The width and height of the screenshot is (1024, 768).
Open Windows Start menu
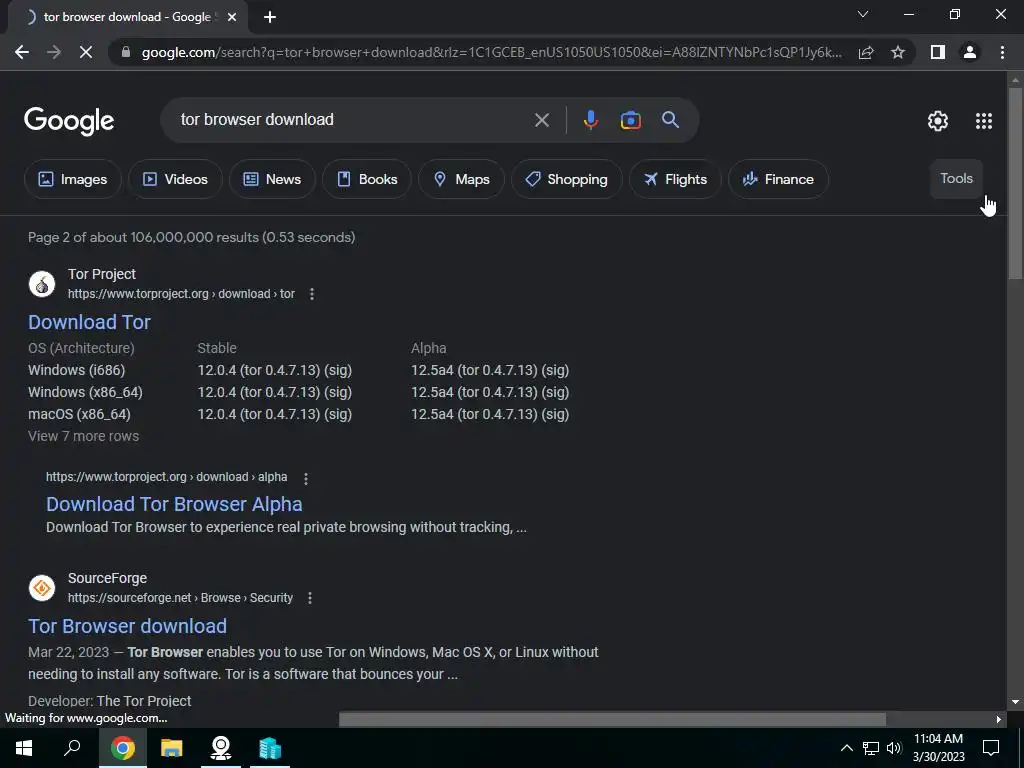[24, 748]
